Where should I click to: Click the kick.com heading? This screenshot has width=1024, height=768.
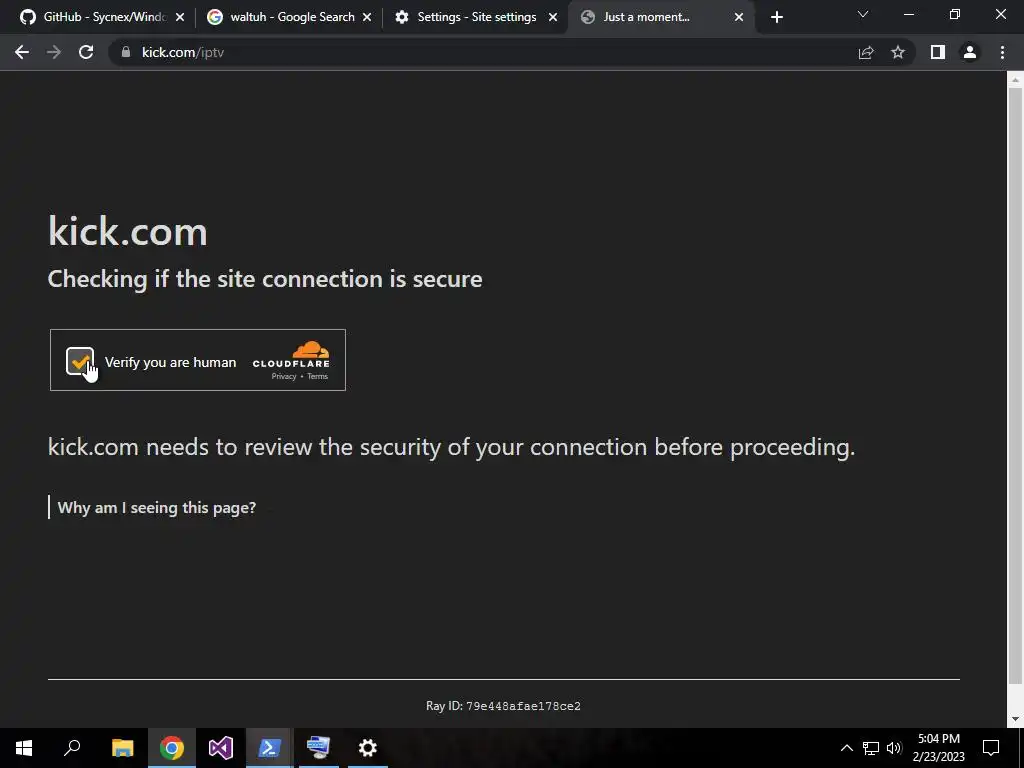pyautogui.click(x=127, y=231)
